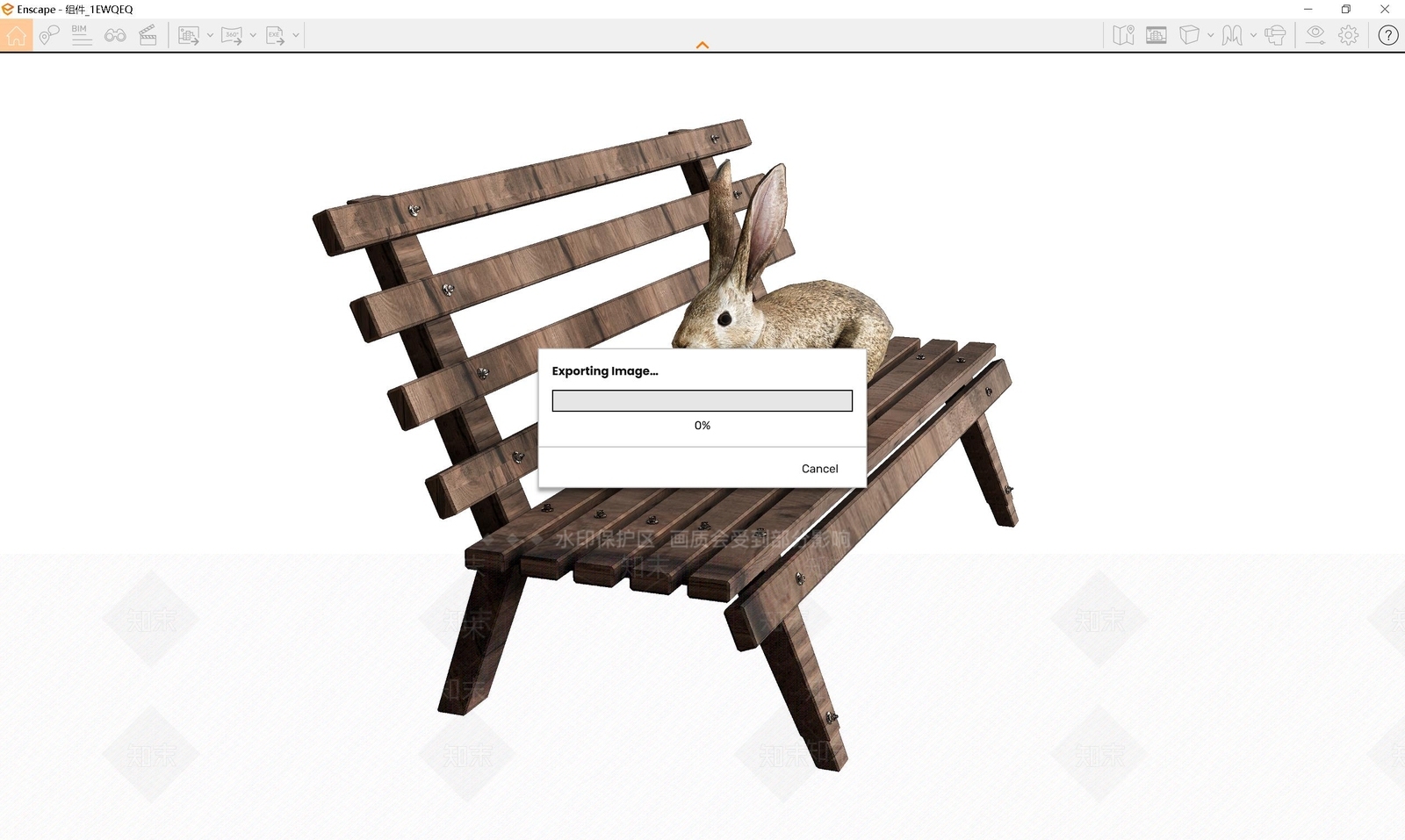
Task: Open general settings gear icon
Action: click(x=1349, y=35)
